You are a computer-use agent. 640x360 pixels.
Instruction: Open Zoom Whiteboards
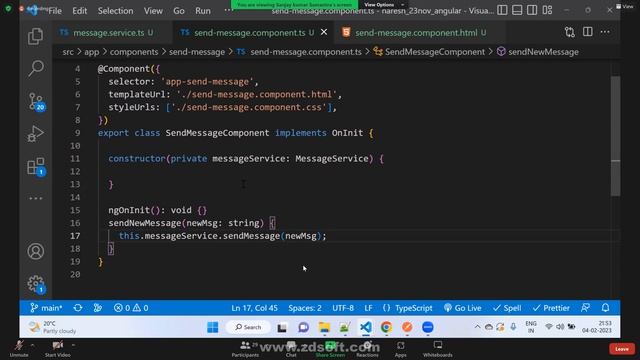coord(438,348)
